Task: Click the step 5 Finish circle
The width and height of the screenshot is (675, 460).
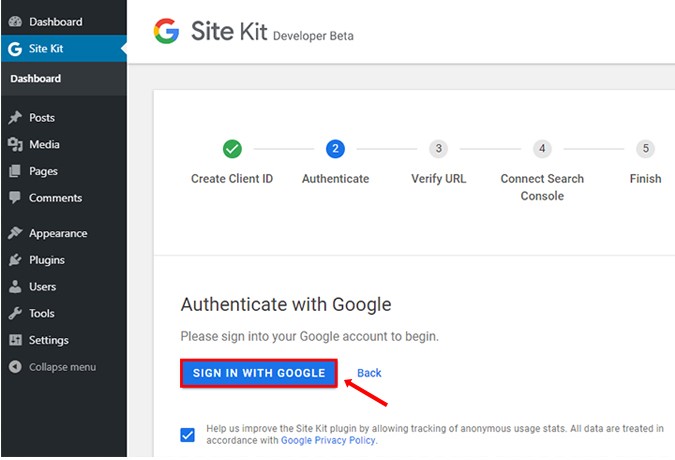Action: (x=645, y=149)
